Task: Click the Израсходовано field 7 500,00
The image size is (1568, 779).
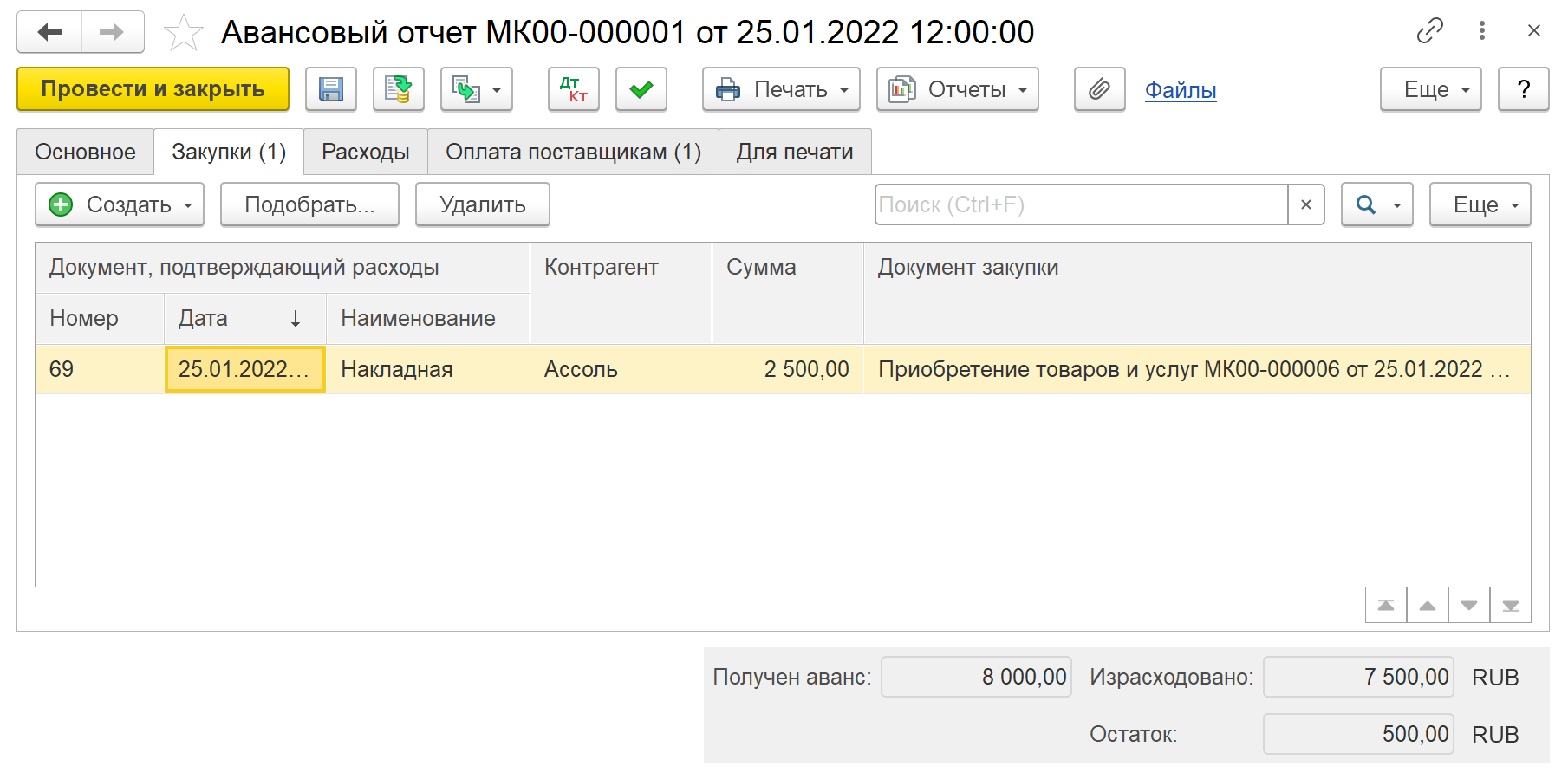Action: (x=1359, y=677)
